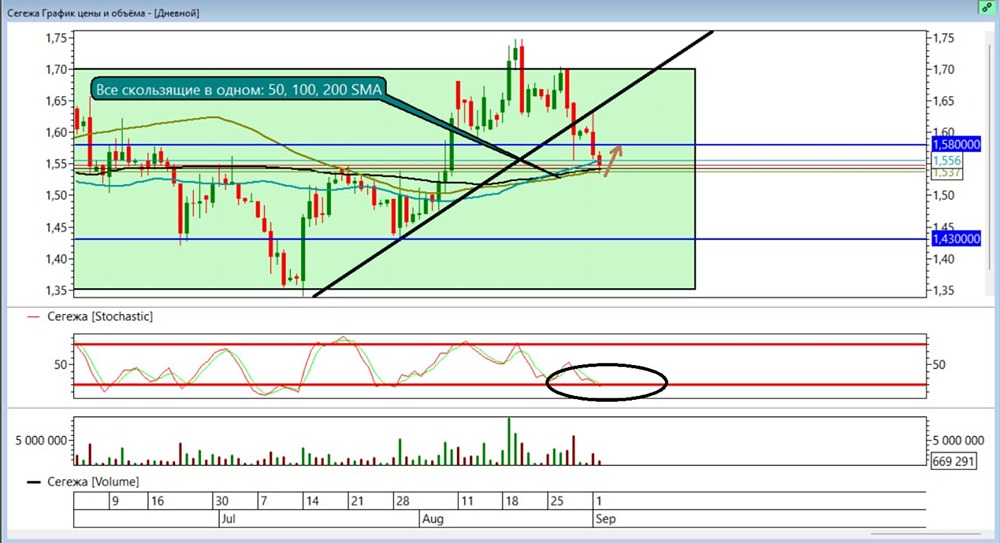Click the horizontal scrollbar at bottom right
Viewport: 1000px width, 543px height.
925,533
